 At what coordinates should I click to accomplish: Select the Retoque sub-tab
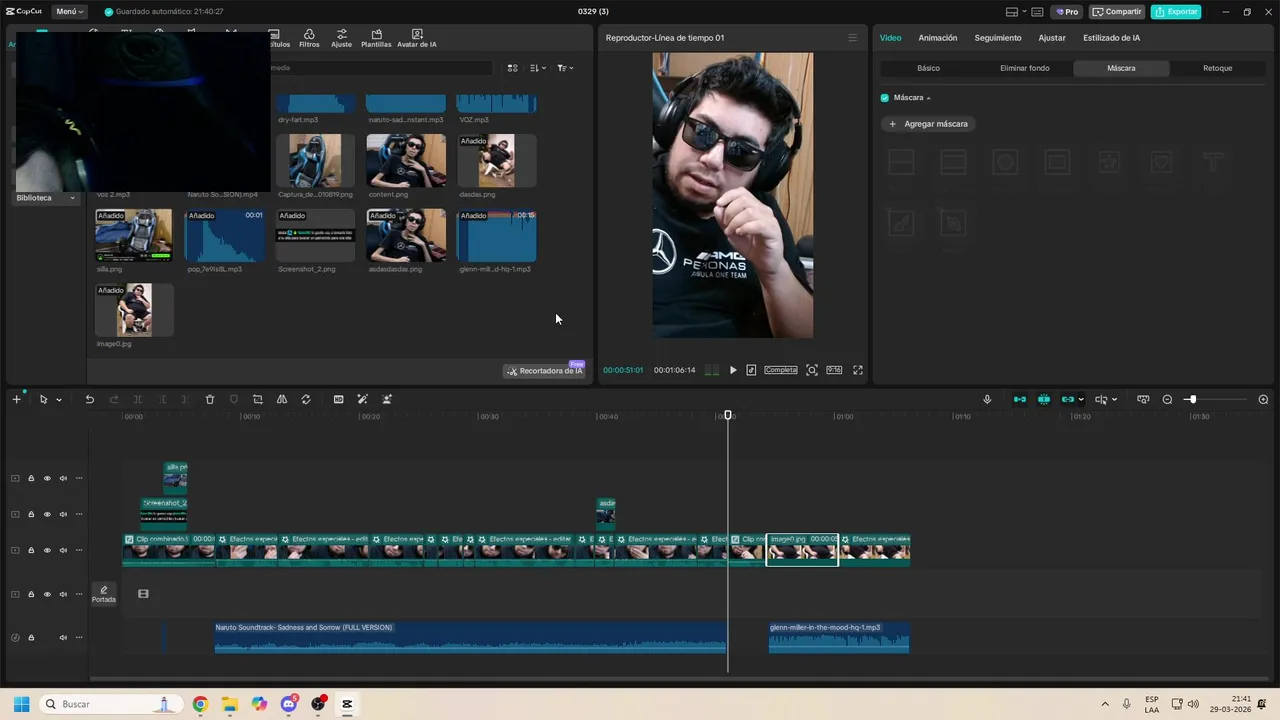tap(1218, 68)
